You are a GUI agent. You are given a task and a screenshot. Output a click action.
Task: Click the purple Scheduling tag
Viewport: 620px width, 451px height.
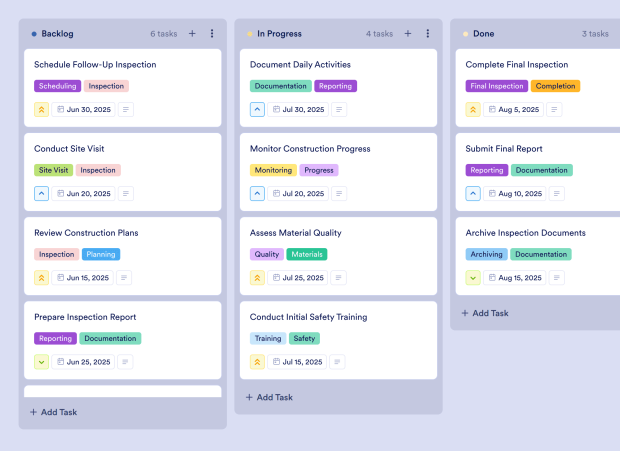57,86
